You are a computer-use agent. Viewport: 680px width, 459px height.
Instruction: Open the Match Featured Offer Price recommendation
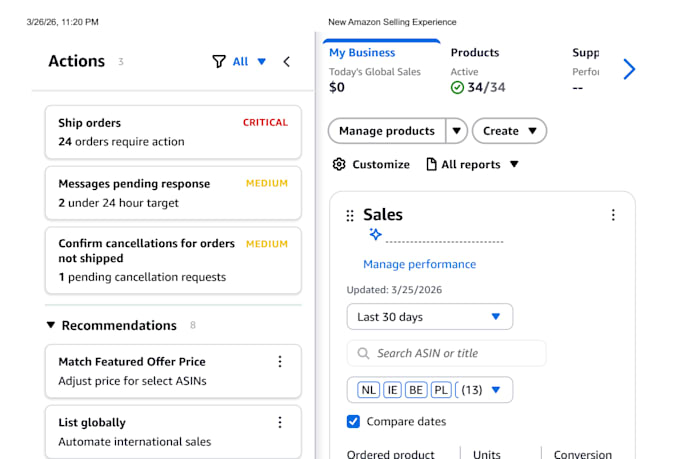pyautogui.click(x=173, y=371)
